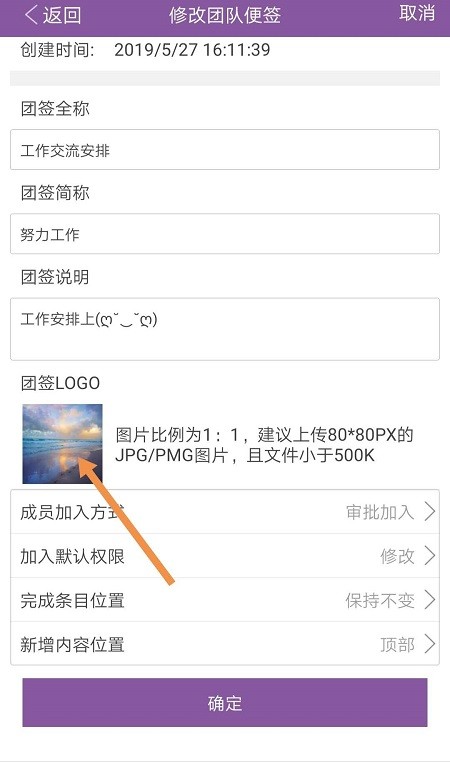This screenshot has width=450, height=762.
Task: Click chevron next to 保持不变
Action: [430, 600]
